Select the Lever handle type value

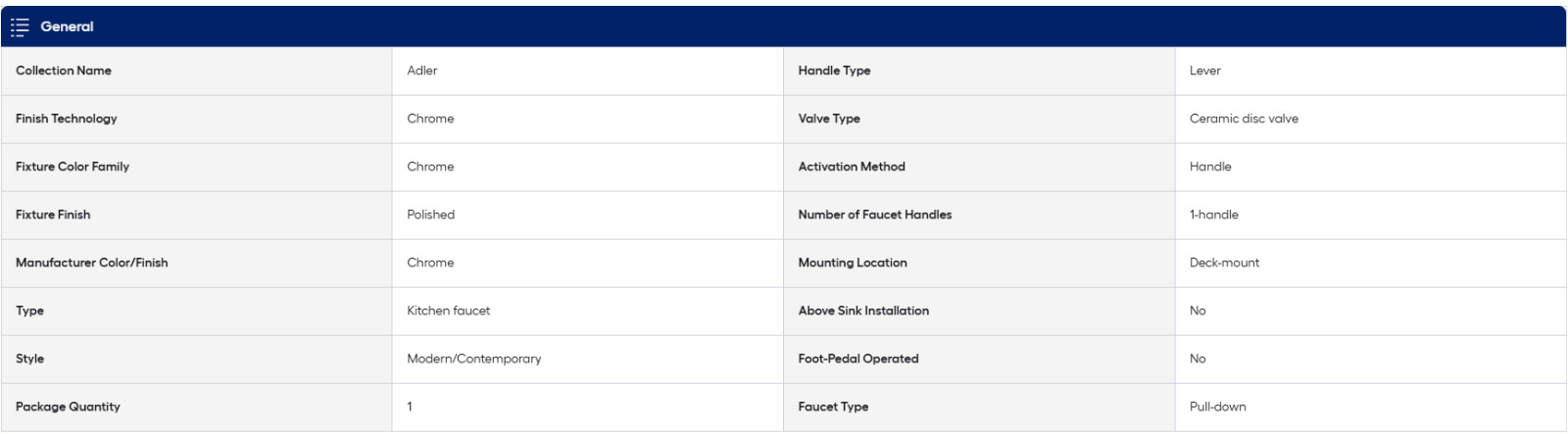[1205, 71]
